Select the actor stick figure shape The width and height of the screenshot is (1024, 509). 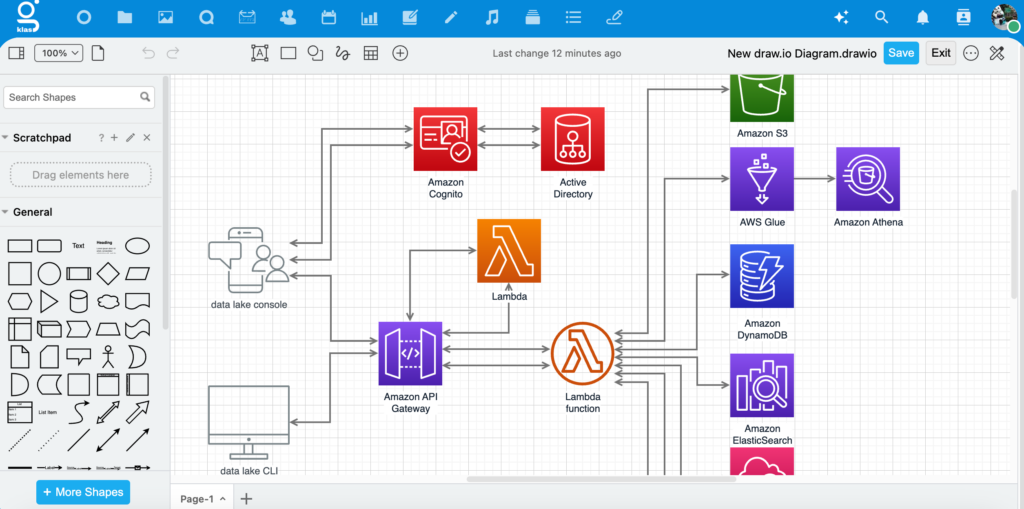point(108,357)
